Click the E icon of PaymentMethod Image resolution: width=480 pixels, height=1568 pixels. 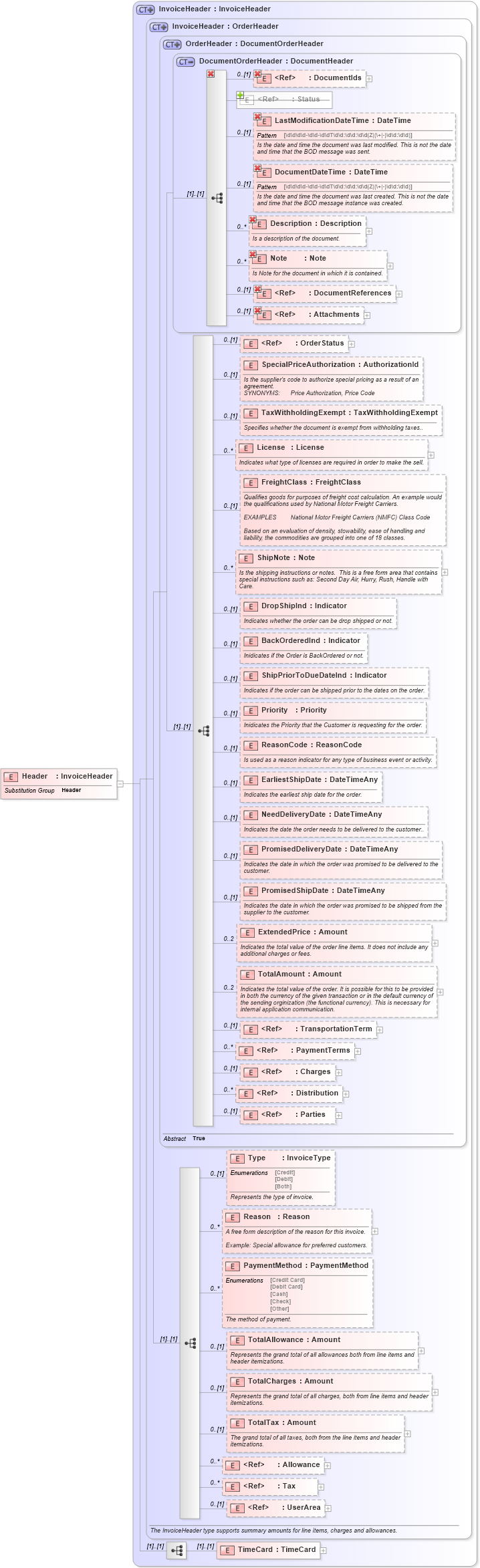[233, 1266]
